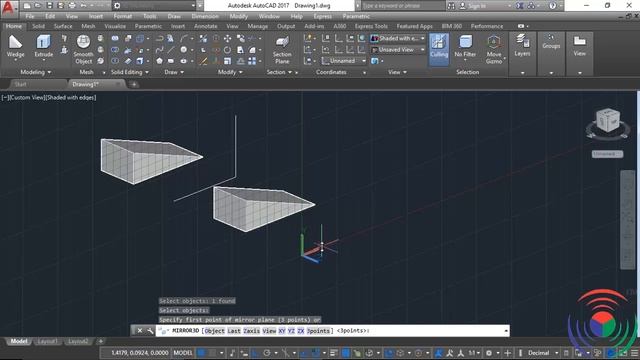This screenshot has width=640, height=360.
Task: Add a new drawing tab with plus button
Action: (x=134, y=84)
